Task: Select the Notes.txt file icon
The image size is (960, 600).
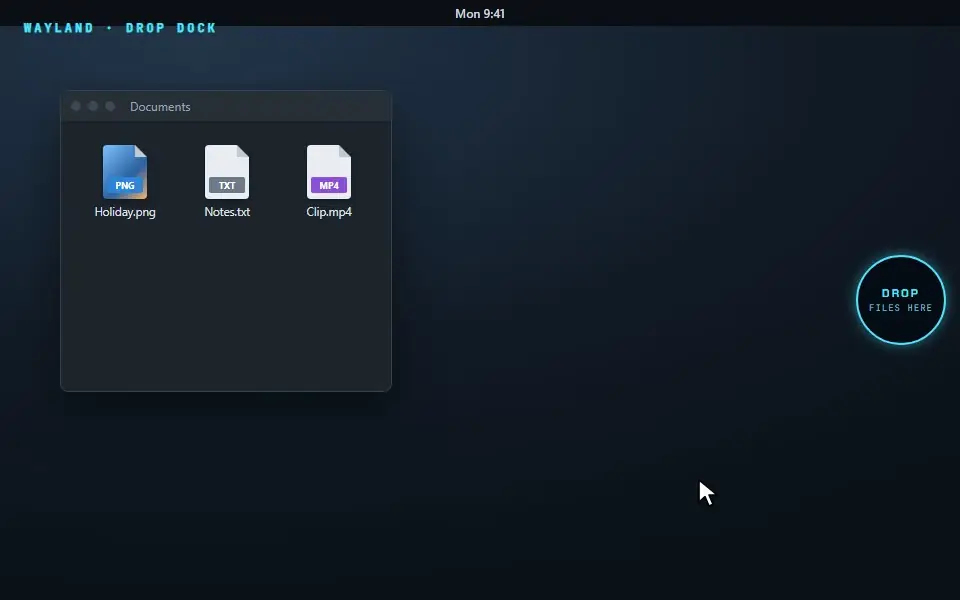Action: (227, 172)
